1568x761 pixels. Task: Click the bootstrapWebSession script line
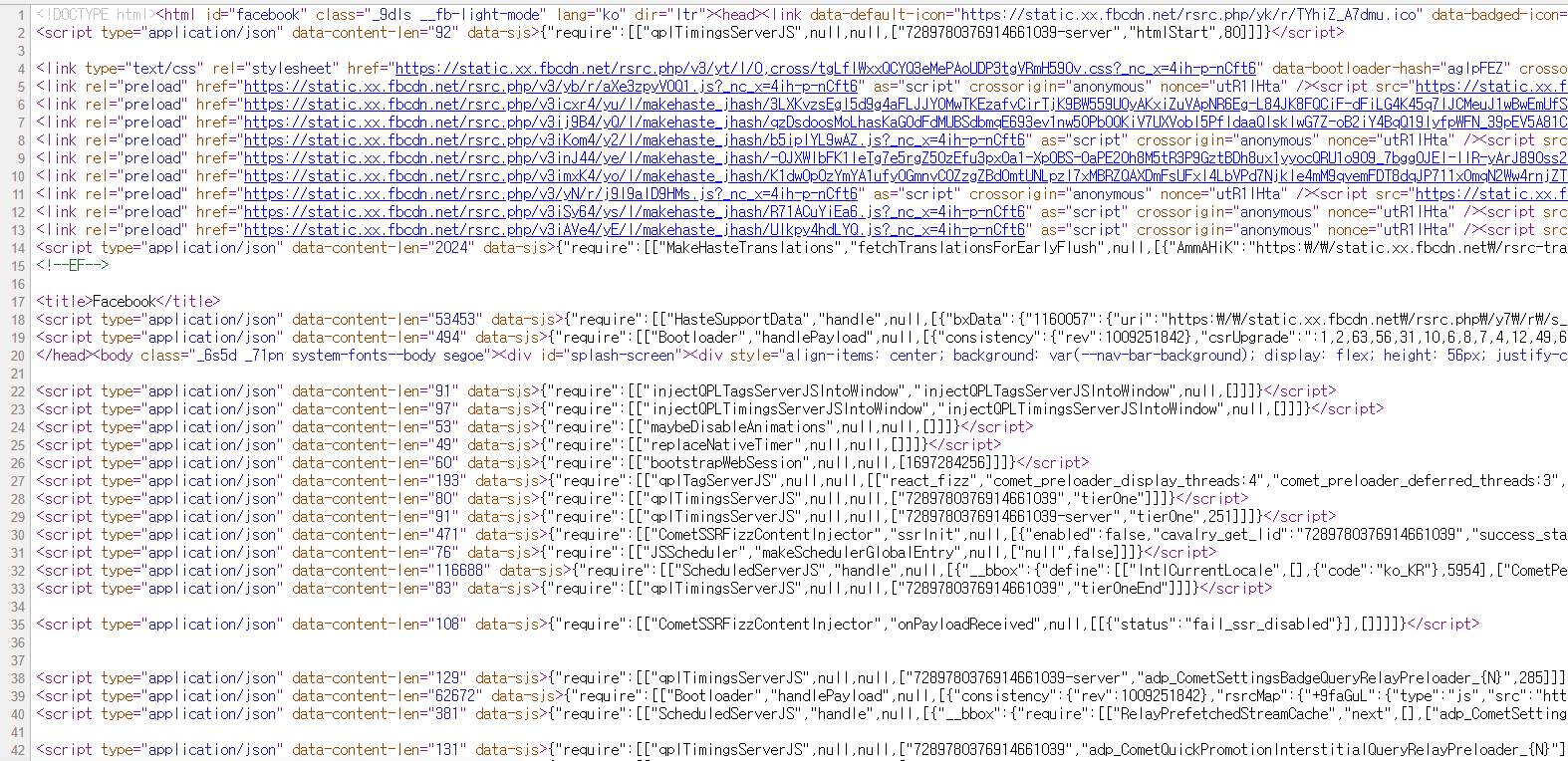pos(563,462)
